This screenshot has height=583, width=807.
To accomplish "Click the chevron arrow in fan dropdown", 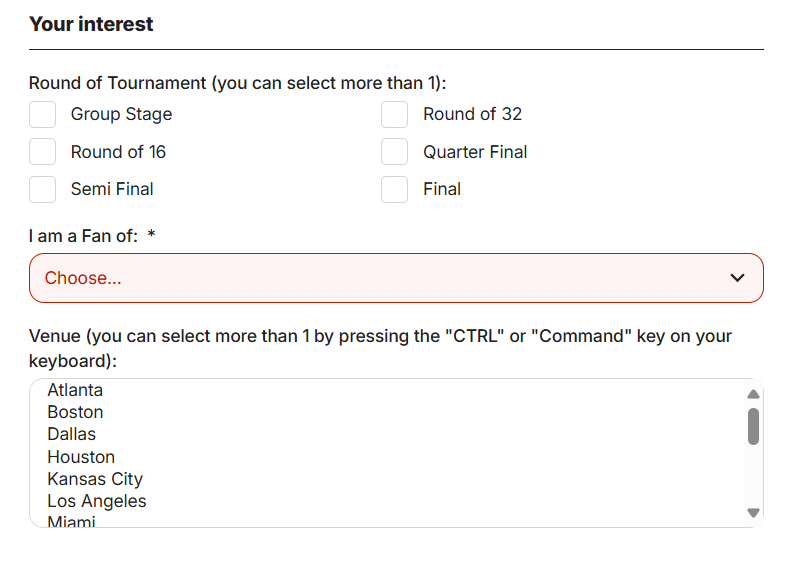I will (738, 278).
